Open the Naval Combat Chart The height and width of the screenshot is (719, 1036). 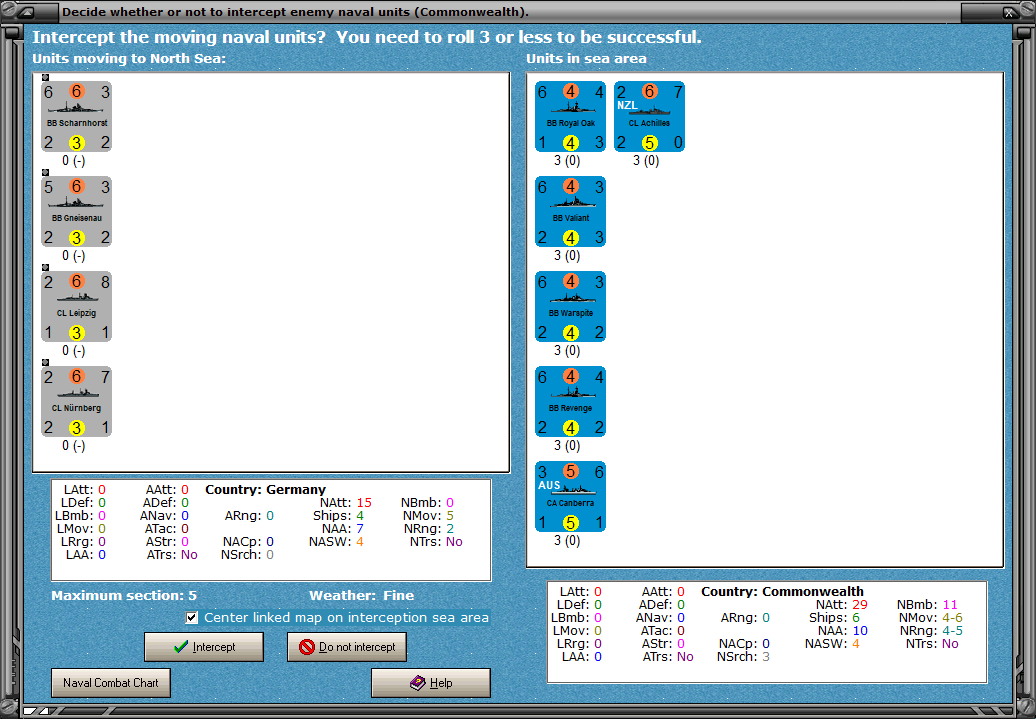[x=111, y=683]
